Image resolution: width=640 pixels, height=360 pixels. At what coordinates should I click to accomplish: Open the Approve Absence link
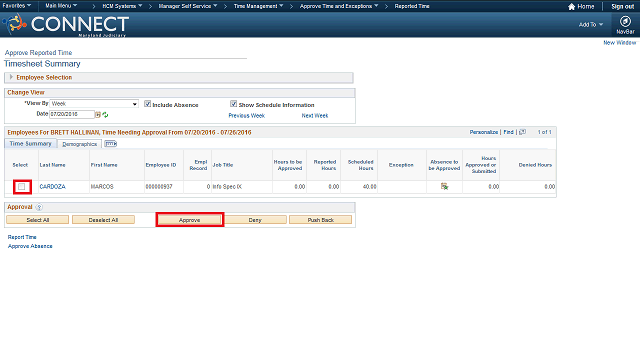[x=30, y=246]
